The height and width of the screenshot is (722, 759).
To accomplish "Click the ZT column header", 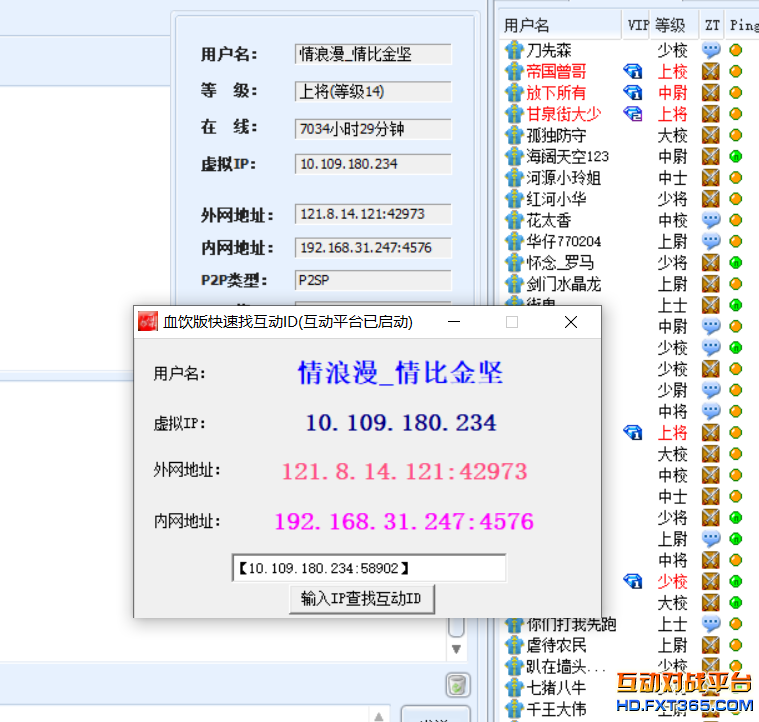I will (711, 25).
